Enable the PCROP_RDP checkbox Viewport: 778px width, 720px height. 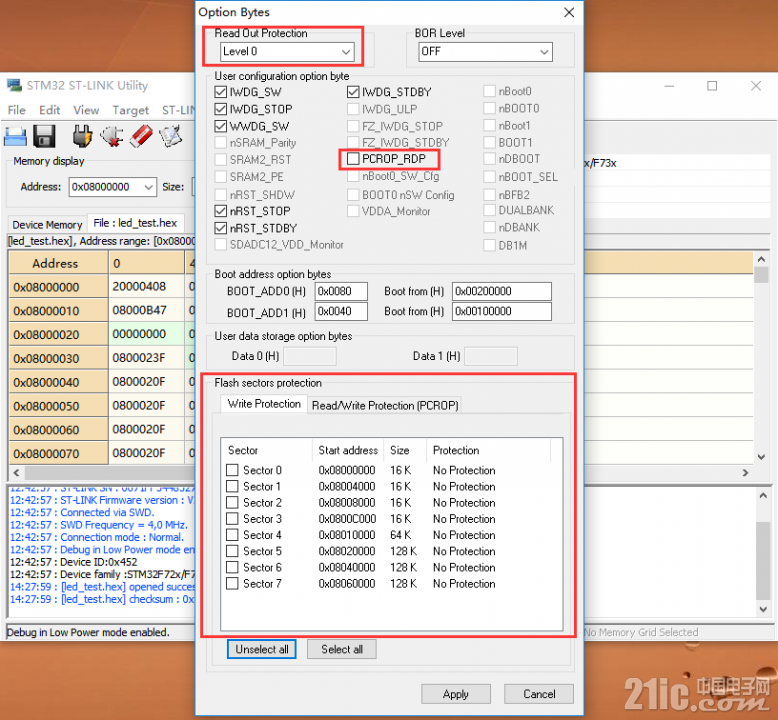(x=353, y=159)
